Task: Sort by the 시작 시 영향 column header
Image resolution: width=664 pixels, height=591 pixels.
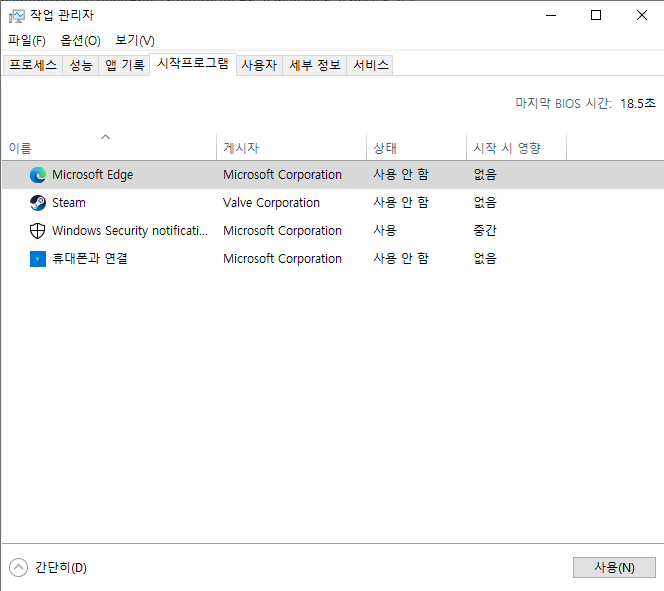Action: click(516, 147)
